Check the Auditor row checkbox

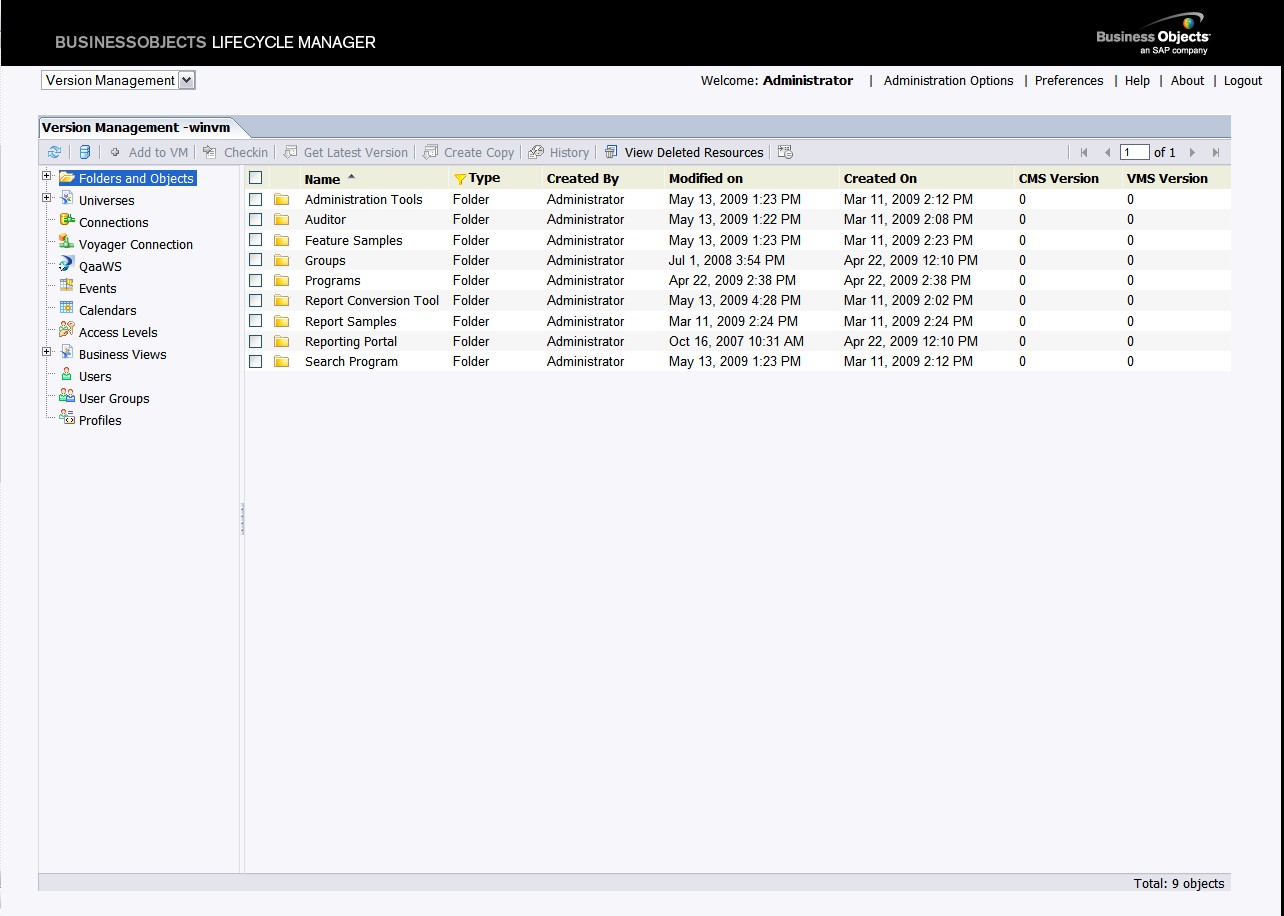pos(256,219)
